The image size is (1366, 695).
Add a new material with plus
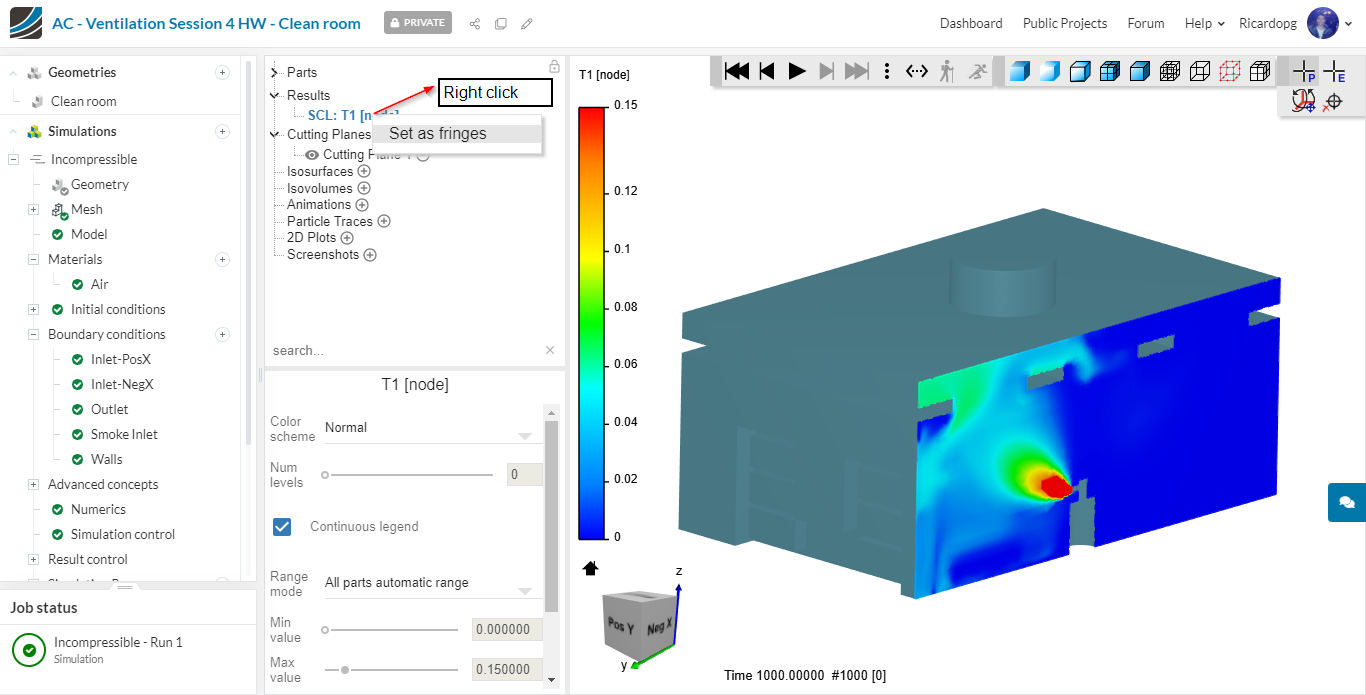click(223, 259)
